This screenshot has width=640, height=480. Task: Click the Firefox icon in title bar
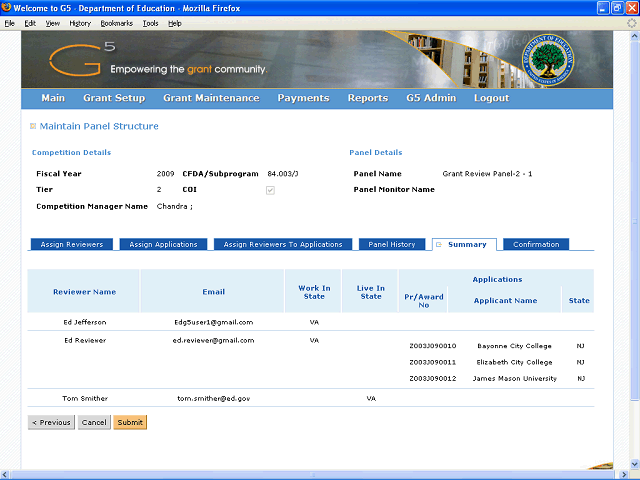pos(8,8)
